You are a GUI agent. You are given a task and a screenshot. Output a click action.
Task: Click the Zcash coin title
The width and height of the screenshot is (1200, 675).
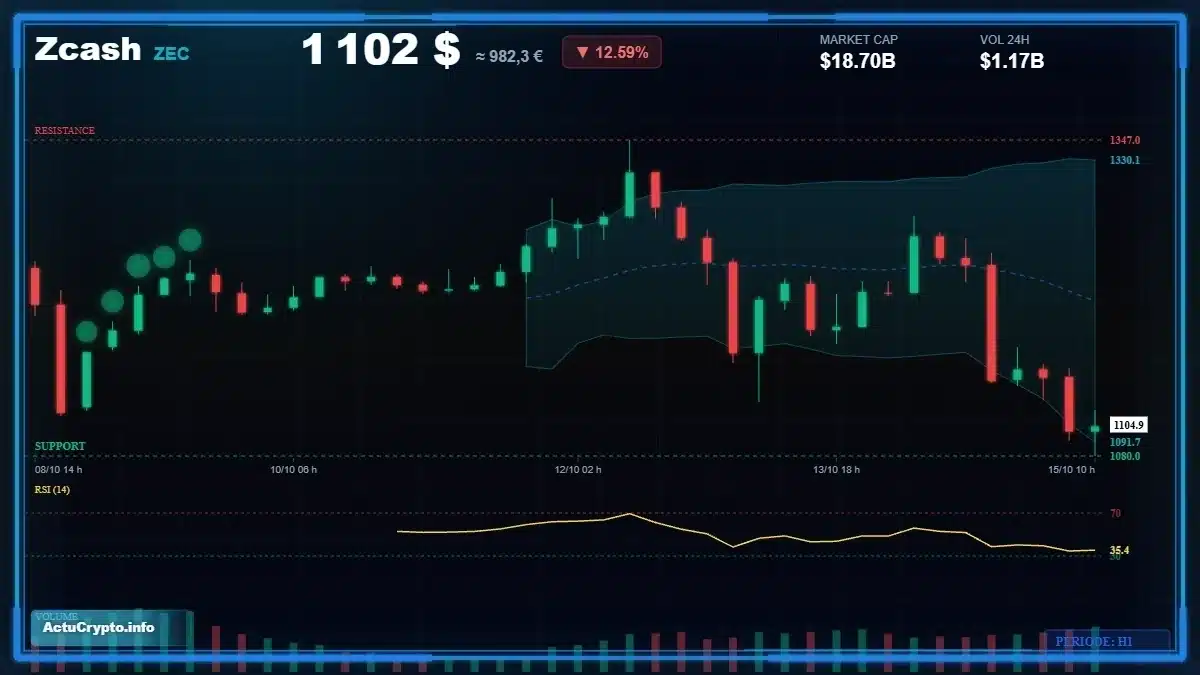pos(88,49)
